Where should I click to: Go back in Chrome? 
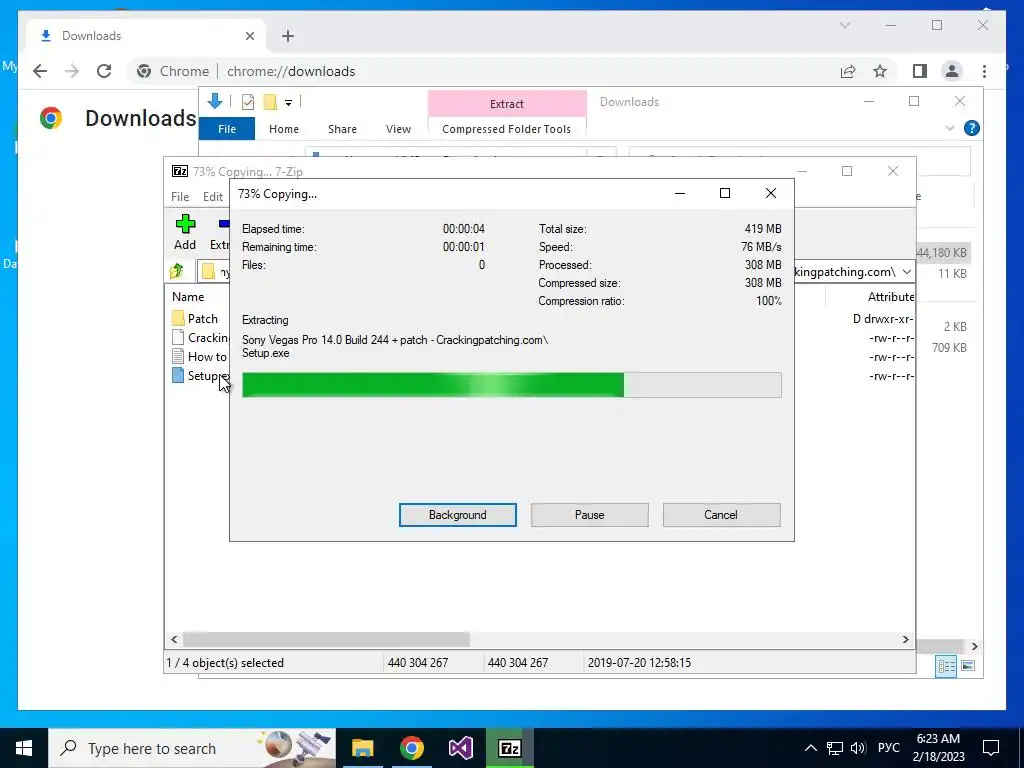[x=40, y=71]
